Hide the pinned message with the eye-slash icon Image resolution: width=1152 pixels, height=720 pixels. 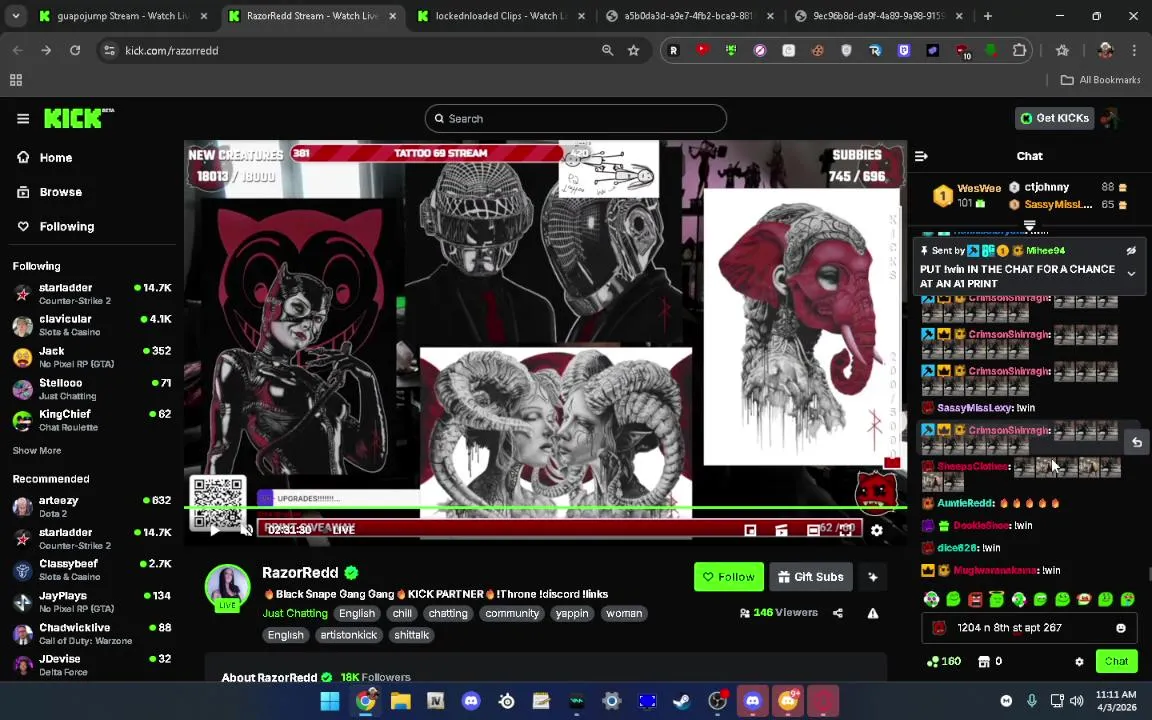tap(1131, 251)
